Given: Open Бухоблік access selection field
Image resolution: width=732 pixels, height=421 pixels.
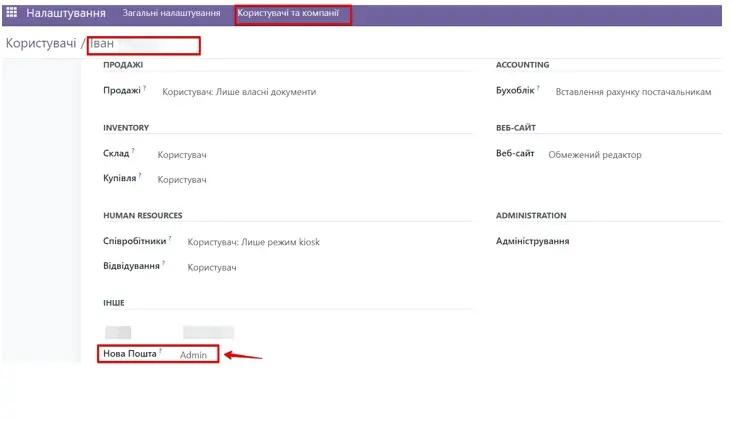Looking at the screenshot, I should click(630, 92).
